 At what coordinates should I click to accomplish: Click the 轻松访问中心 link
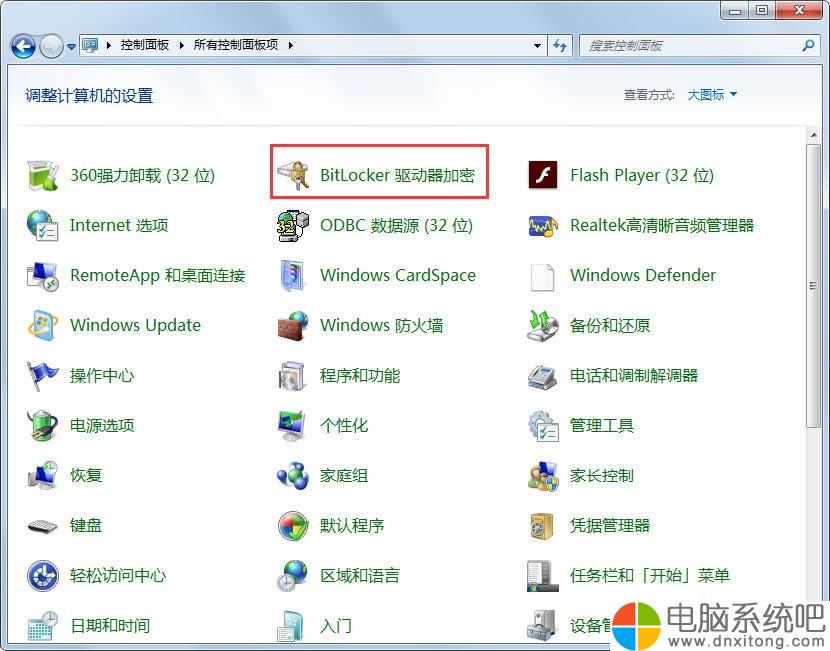tap(118, 575)
